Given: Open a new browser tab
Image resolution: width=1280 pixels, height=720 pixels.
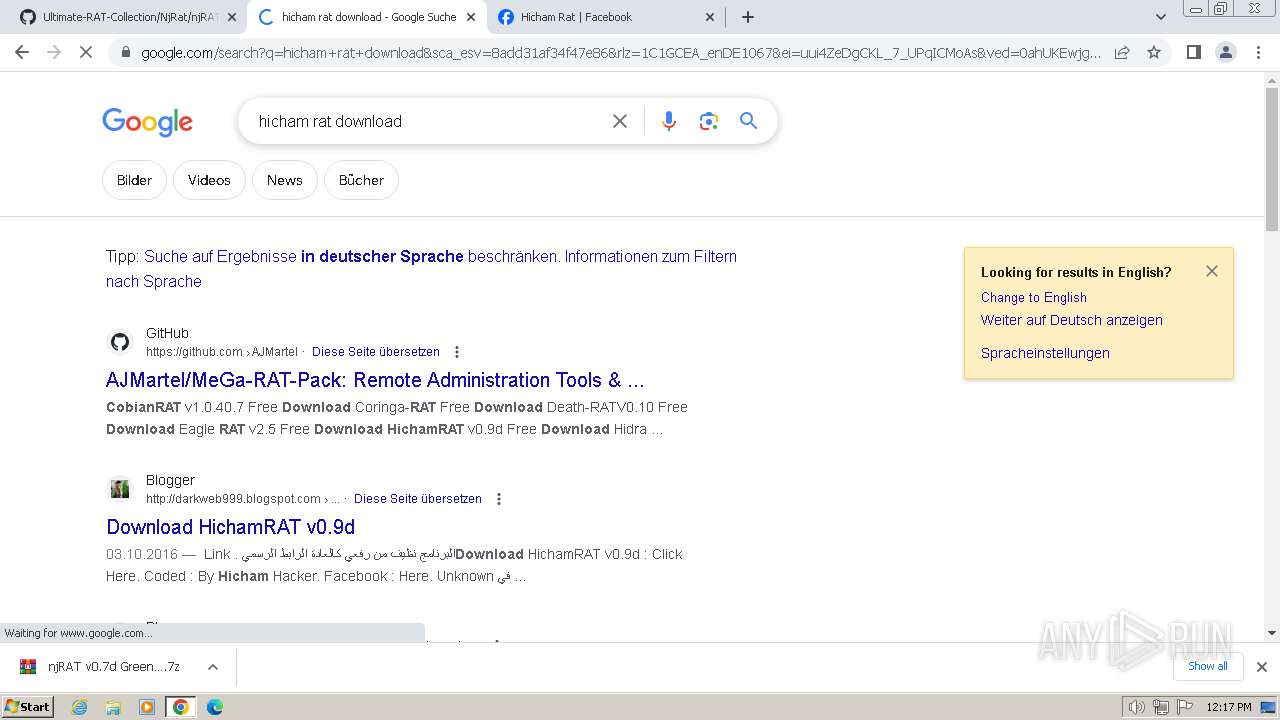Looking at the screenshot, I should (748, 17).
